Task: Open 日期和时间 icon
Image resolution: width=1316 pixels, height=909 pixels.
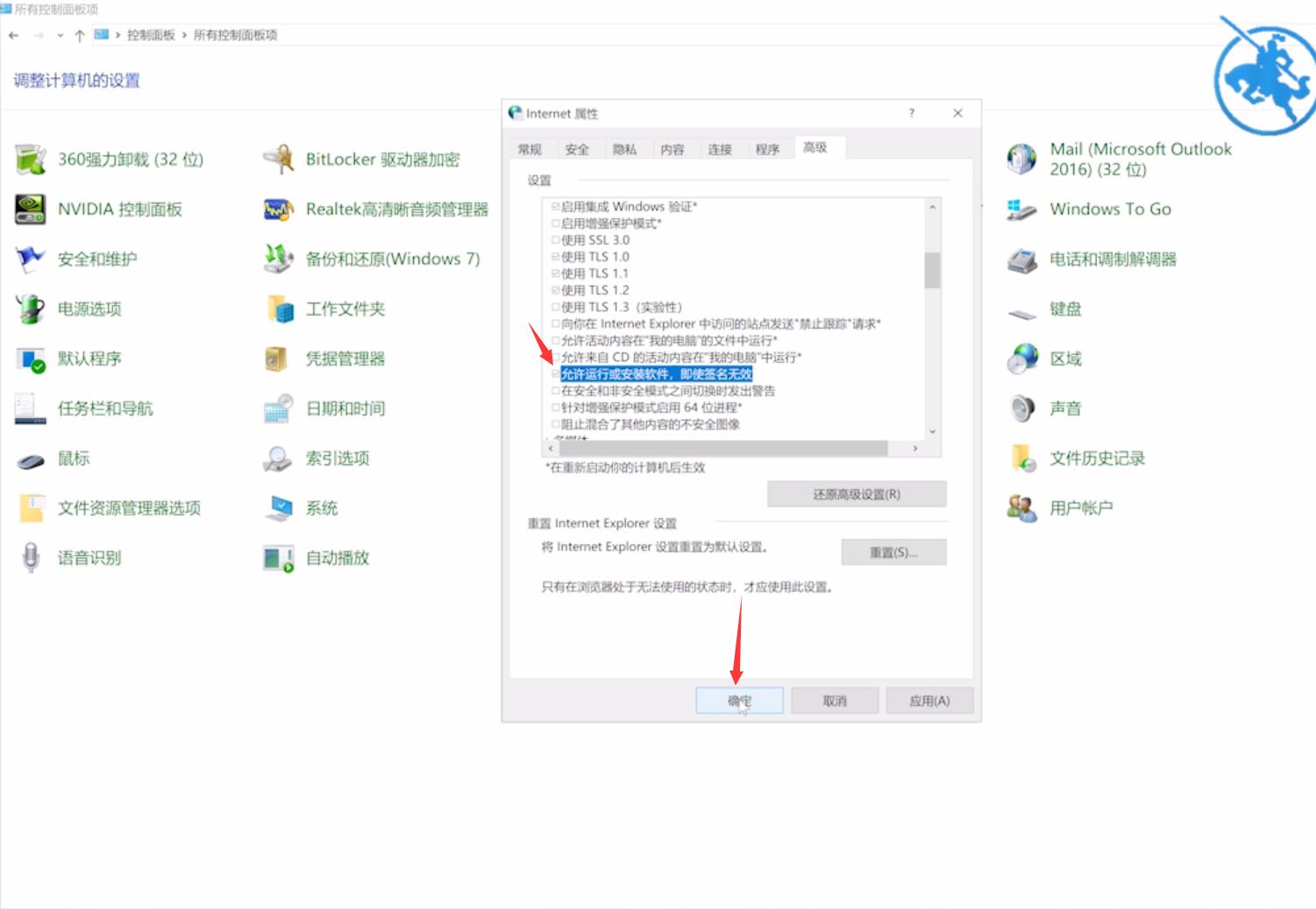Action: click(278, 408)
